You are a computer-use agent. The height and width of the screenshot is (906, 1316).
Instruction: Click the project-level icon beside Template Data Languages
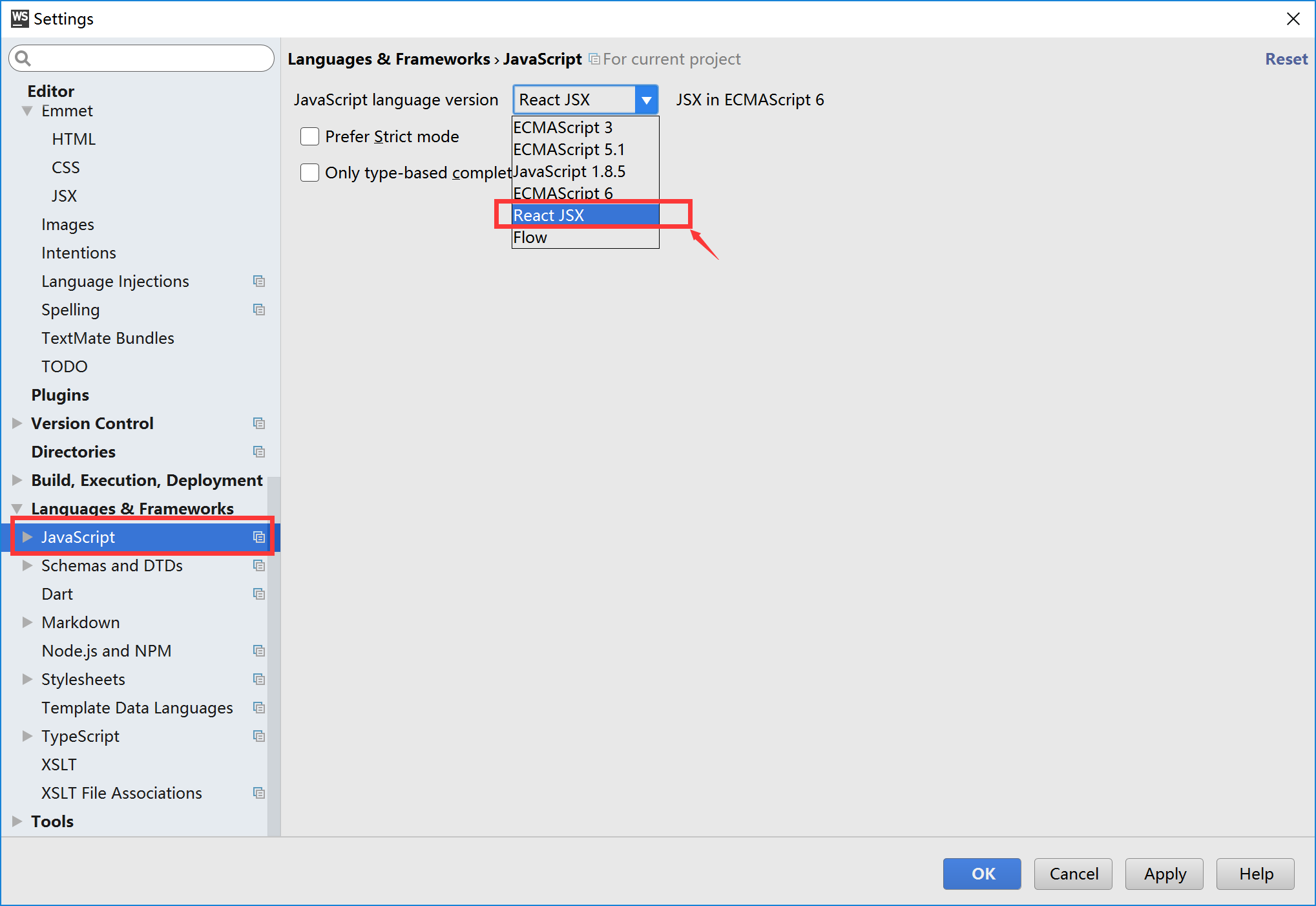[259, 708]
